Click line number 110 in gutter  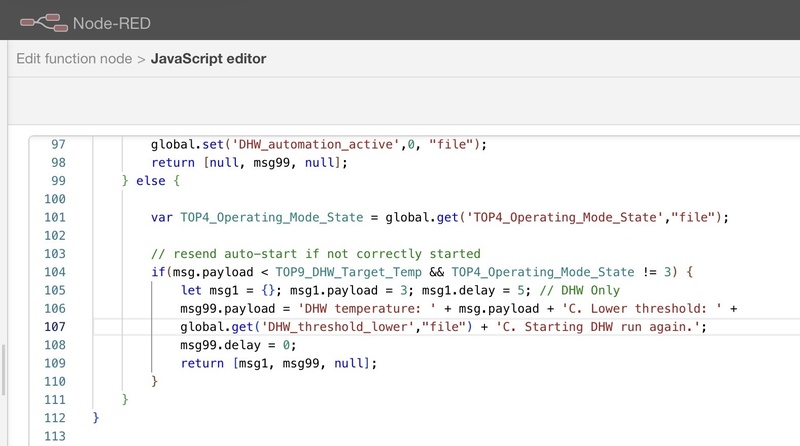click(x=55, y=382)
